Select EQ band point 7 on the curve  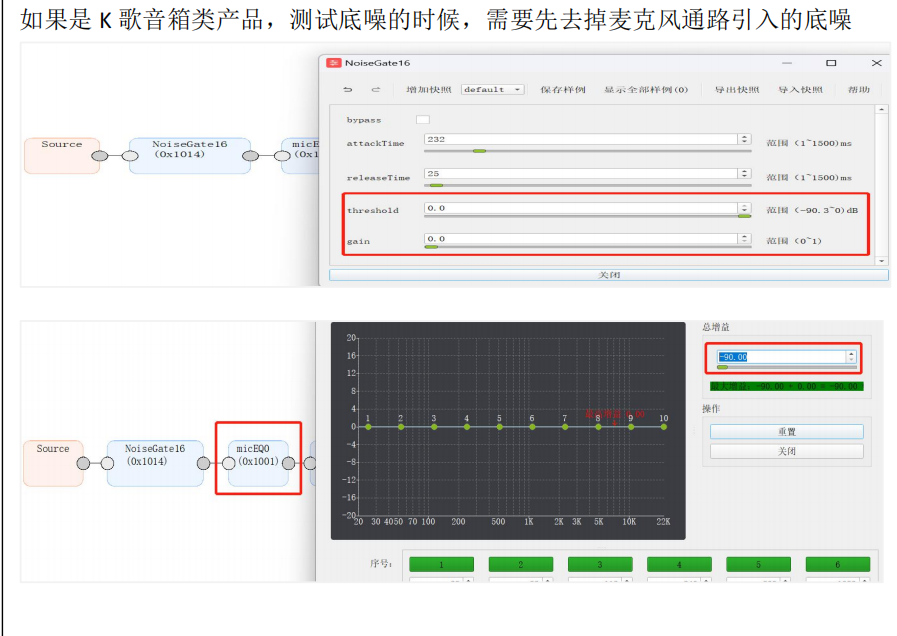point(565,427)
